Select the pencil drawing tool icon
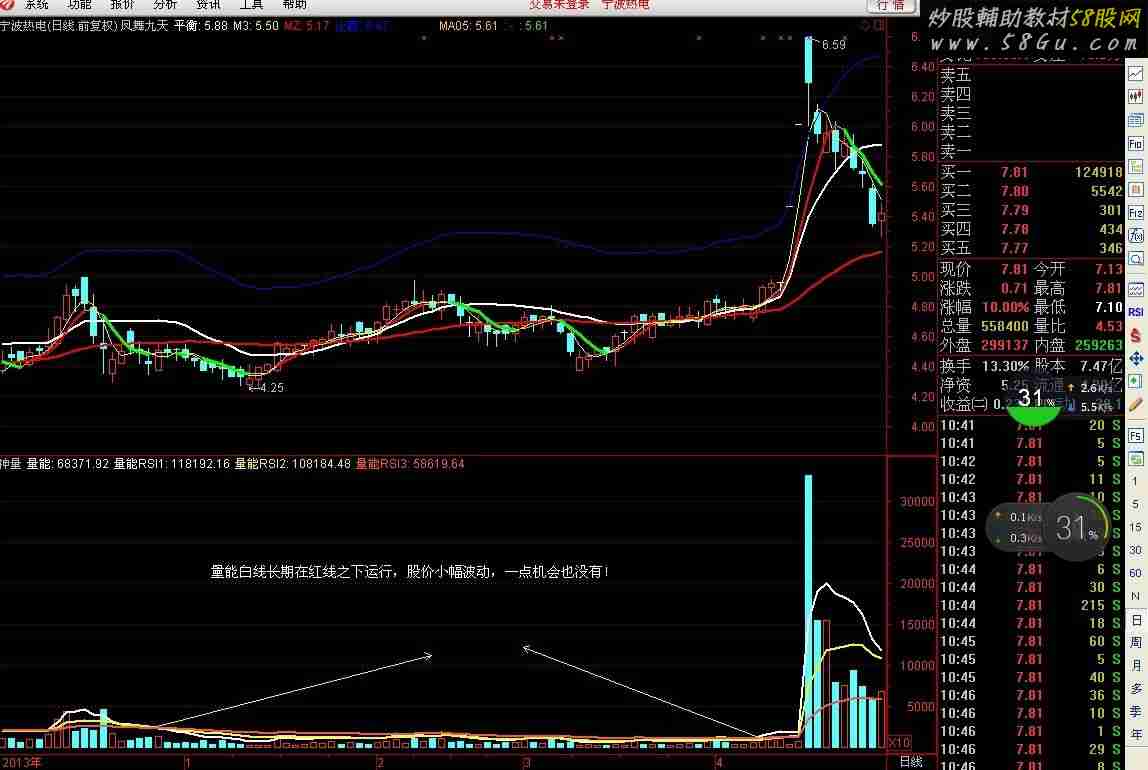 [x=1136, y=405]
